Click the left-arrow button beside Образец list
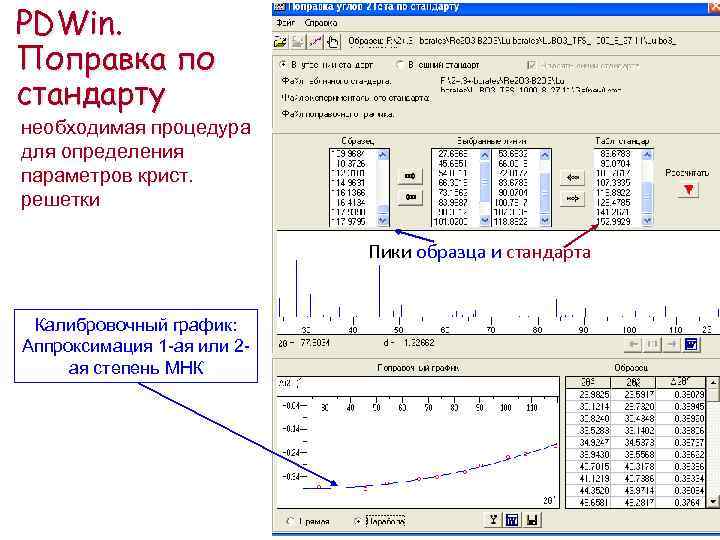Image resolution: width=720 pixels, height=540 pixels. [x=410, y=197]
